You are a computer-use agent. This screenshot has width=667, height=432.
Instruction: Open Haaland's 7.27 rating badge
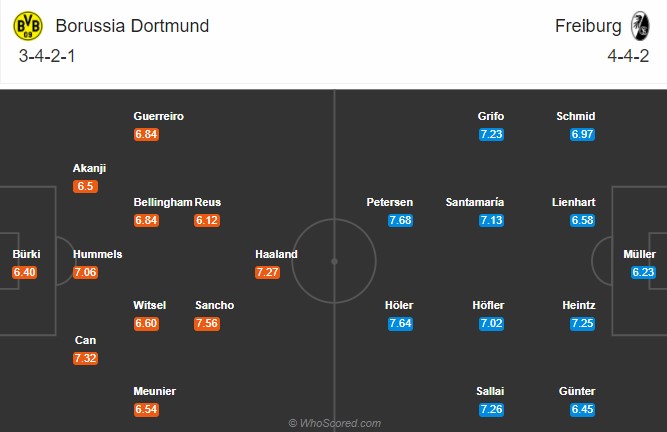point(268,272)
